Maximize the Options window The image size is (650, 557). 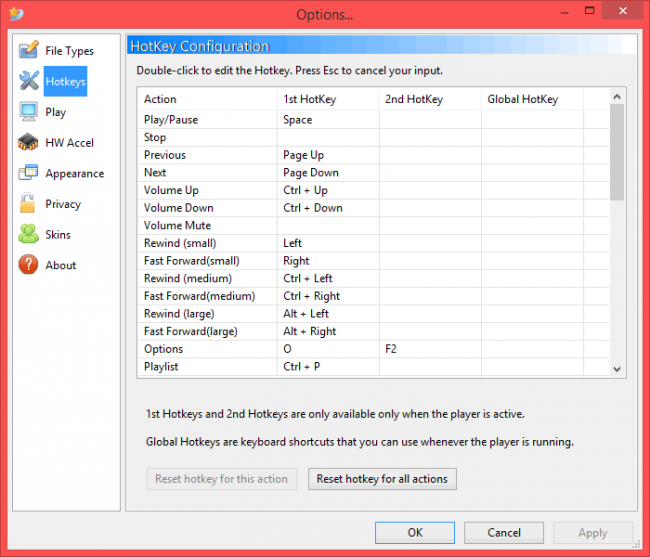pyautogui.click(x=589, y=11)
